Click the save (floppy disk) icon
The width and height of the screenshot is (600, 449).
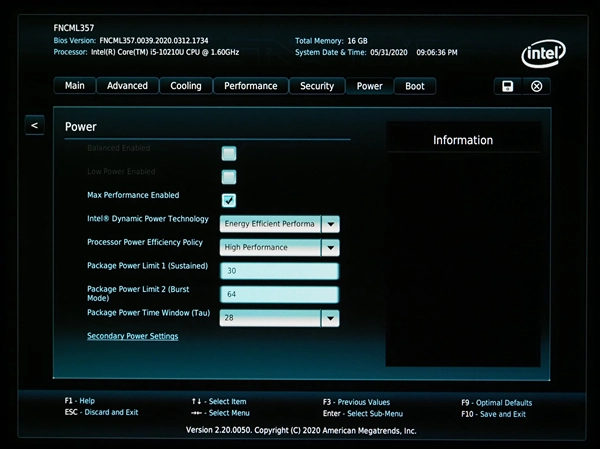click(508, 86)
